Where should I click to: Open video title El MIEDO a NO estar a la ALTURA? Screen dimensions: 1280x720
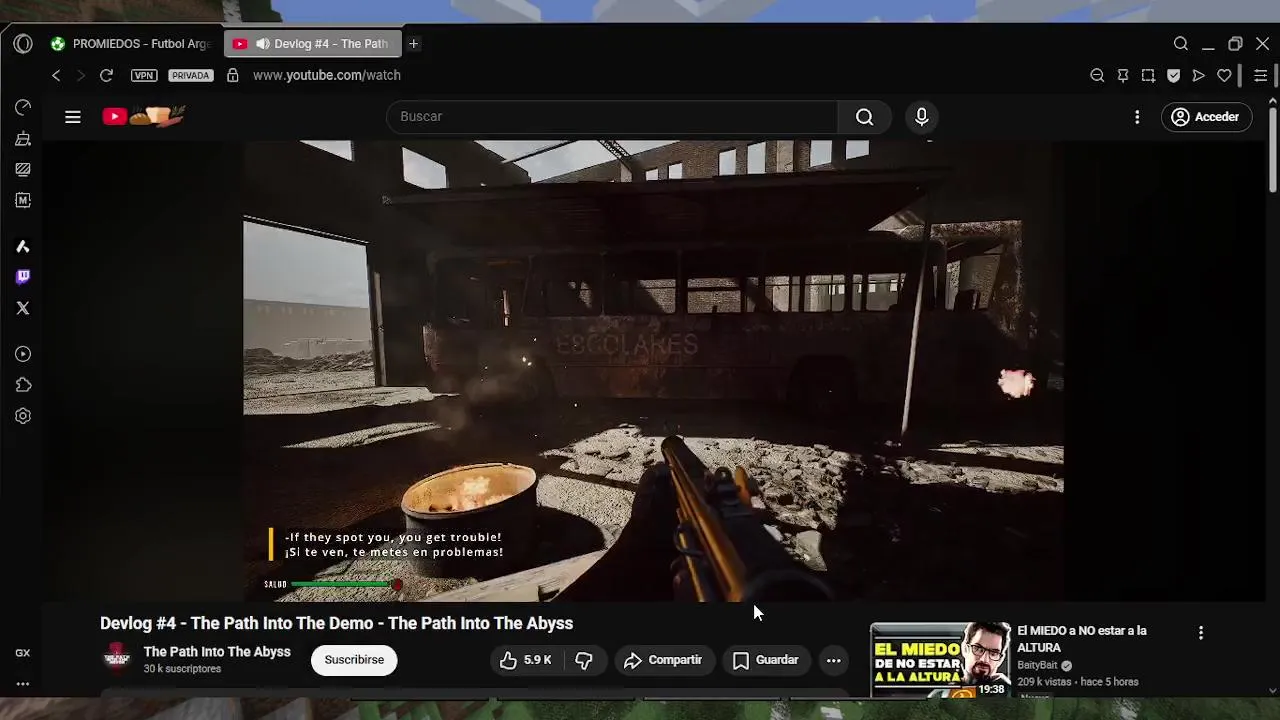click(x=1082, y=639)
